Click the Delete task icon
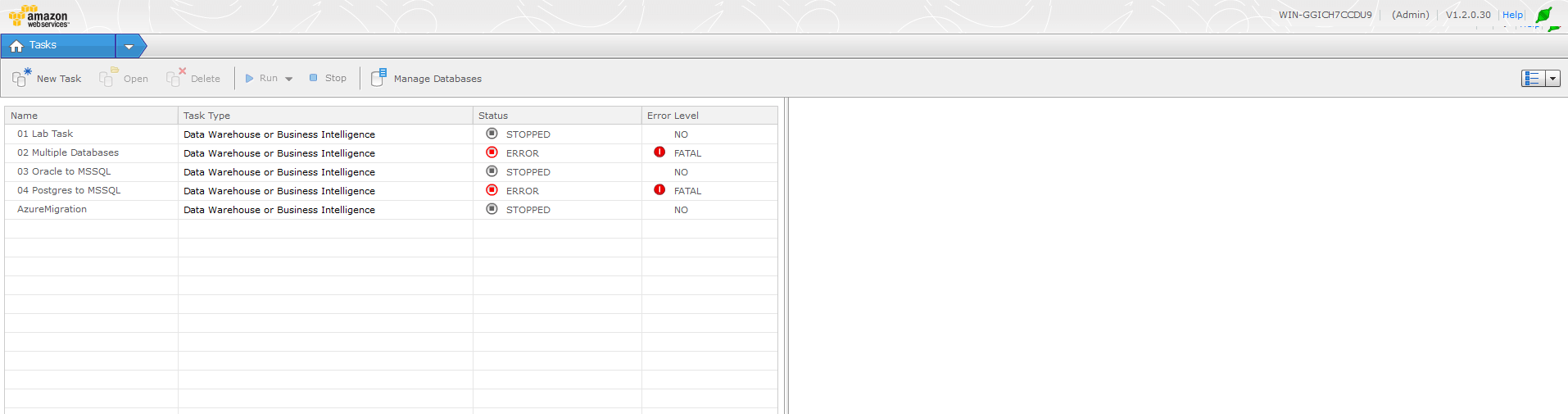The image size is (1568, 414). 175,78
